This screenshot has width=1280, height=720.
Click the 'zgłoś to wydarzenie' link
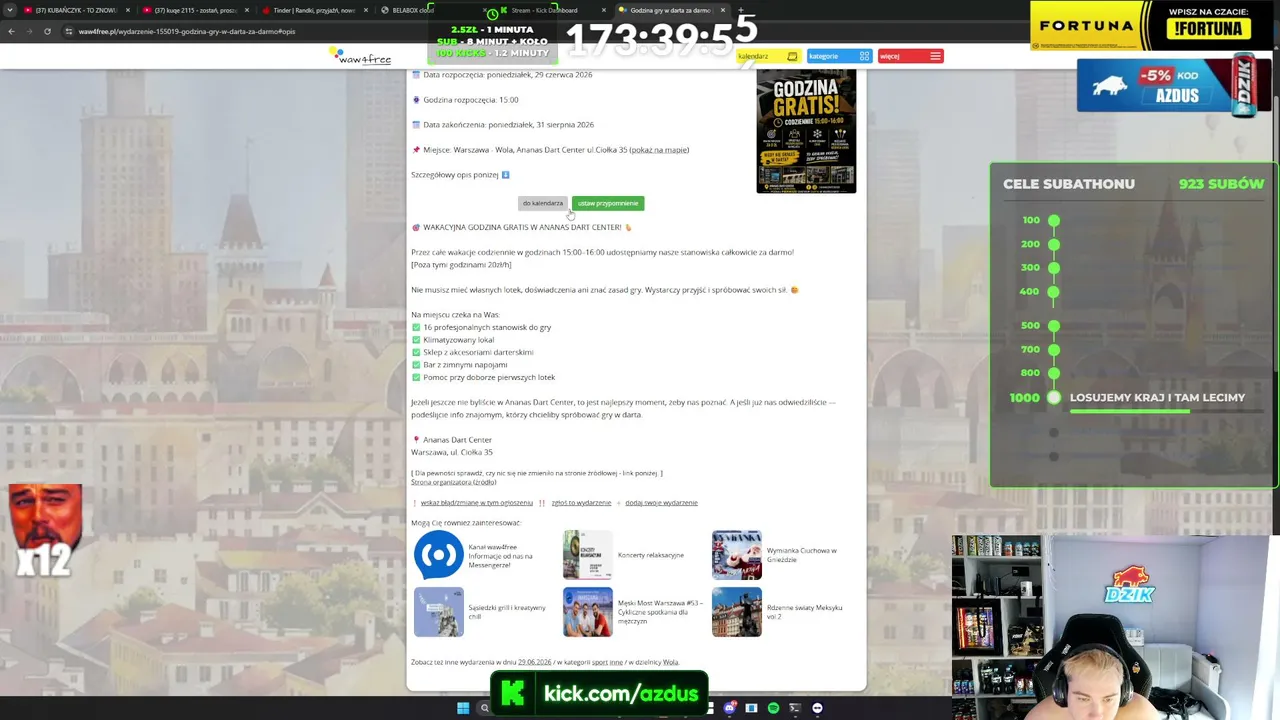coord(581,503)
